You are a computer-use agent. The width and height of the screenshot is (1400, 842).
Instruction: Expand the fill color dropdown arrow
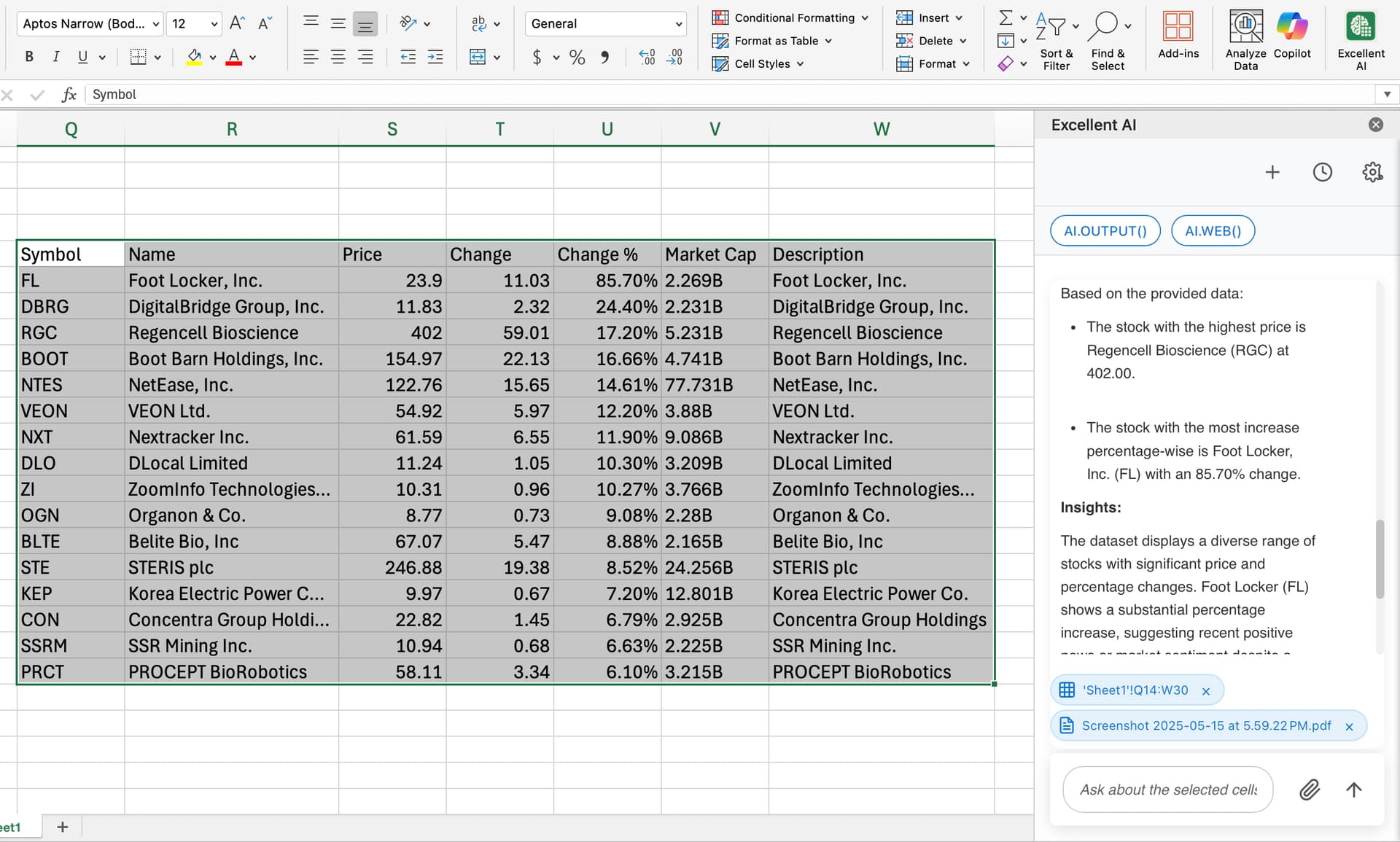pyautogui.click(x=212, y=57)
